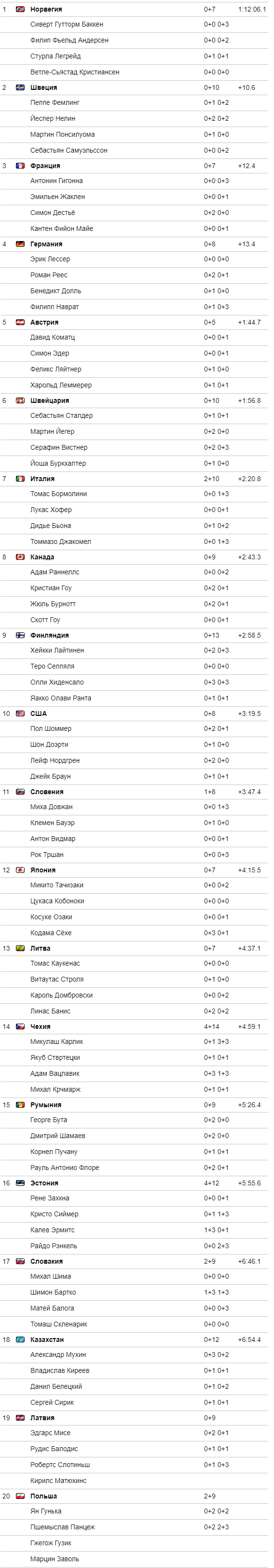Click the Germany flag icon
The width and height of the screenshot is (274, 1568).
(20, 244)
